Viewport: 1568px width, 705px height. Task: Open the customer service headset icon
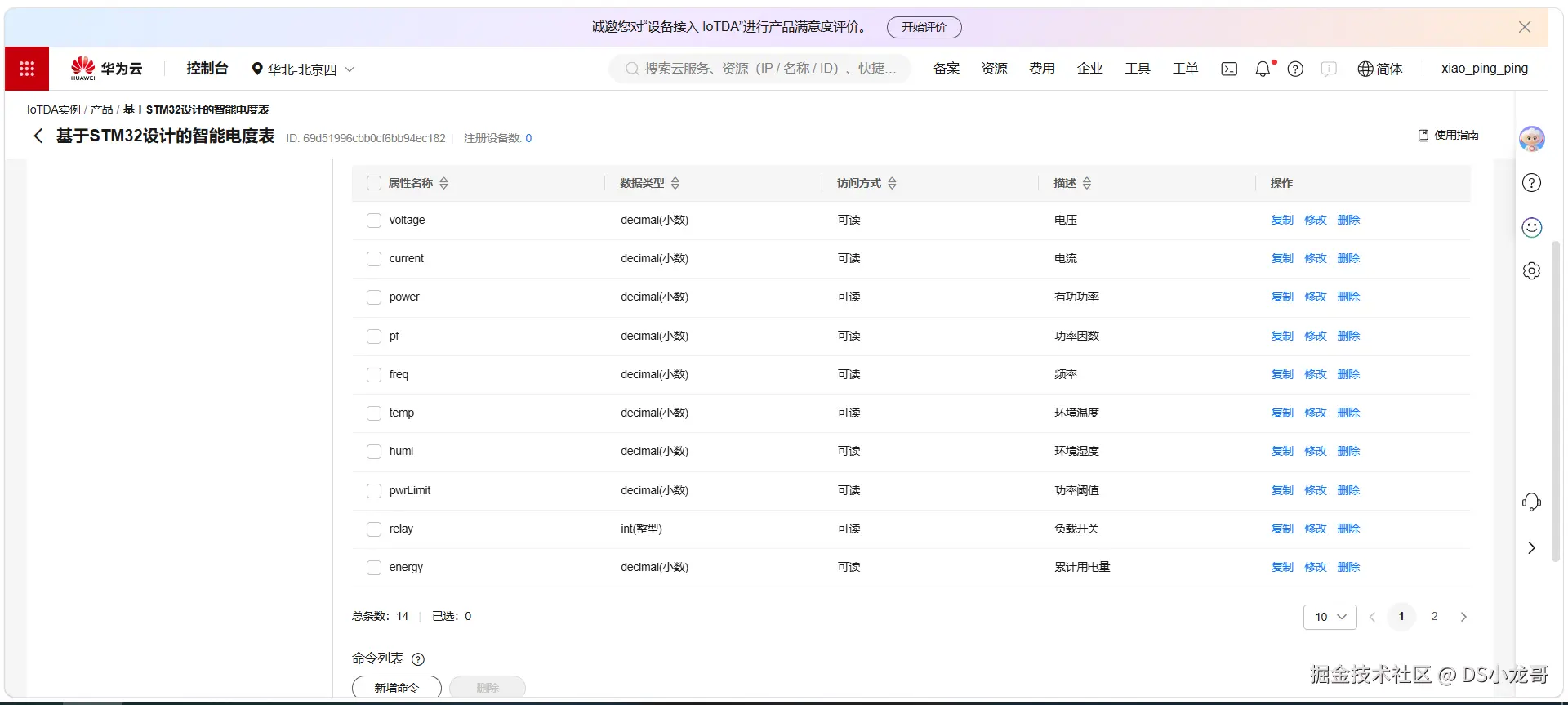[1532, 502]
